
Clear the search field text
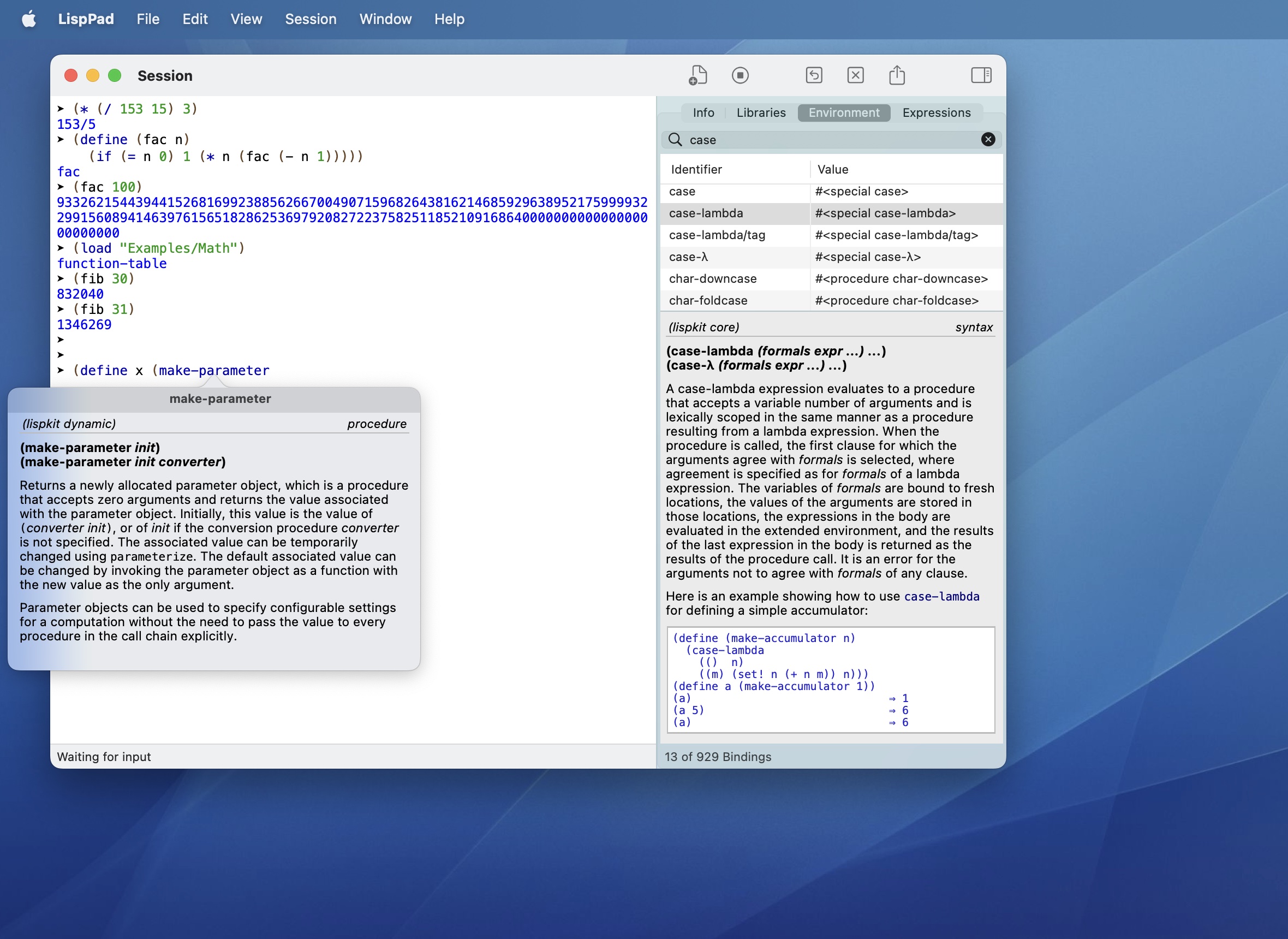pos(988,140)
